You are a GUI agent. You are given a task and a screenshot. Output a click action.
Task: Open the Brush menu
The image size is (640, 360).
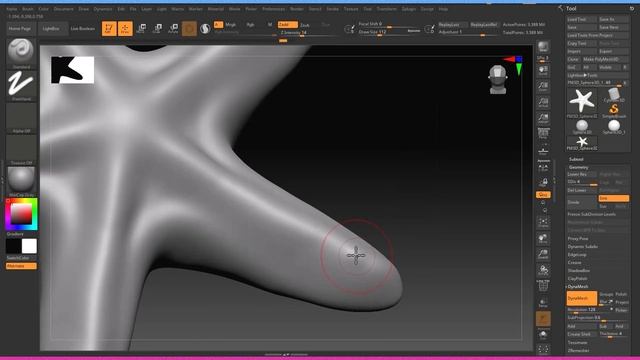tap(28, 9)
